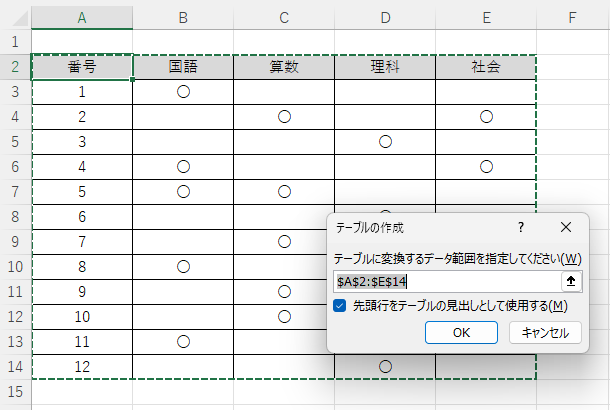This screenshot has height=410, width=610.
Task: Click the circle mark in cell B3
Action: 183,92
